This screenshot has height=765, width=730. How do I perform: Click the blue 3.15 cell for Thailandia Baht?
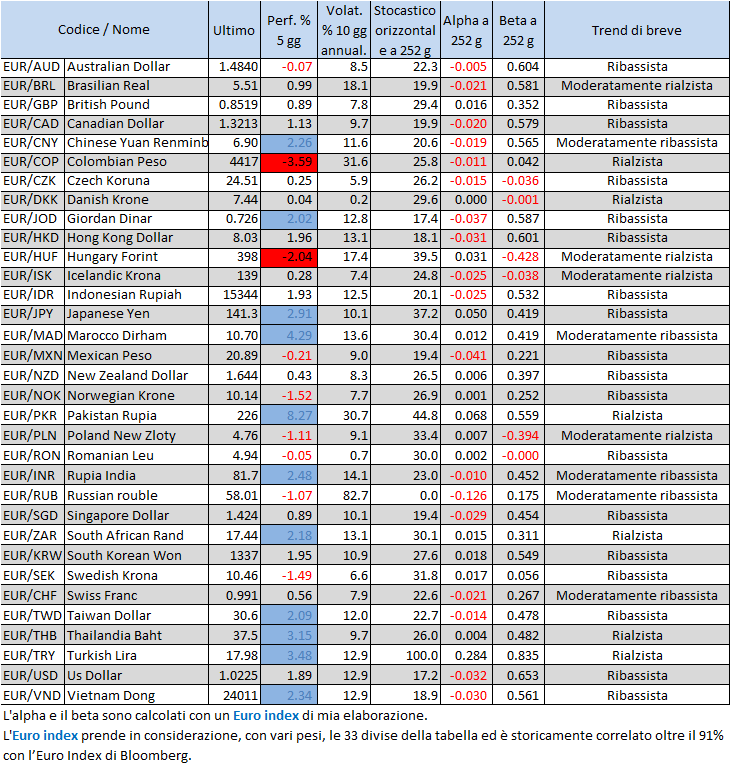click(289, 636)
